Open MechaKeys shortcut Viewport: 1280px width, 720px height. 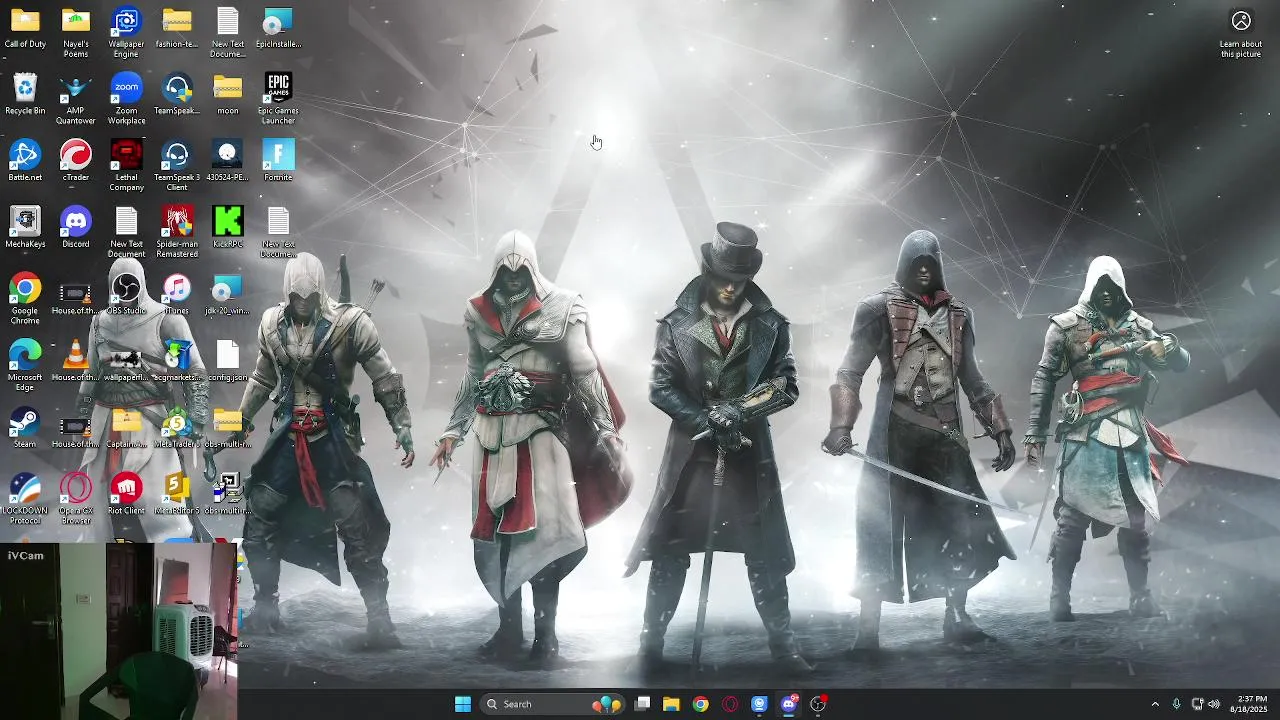coord(25,228)
